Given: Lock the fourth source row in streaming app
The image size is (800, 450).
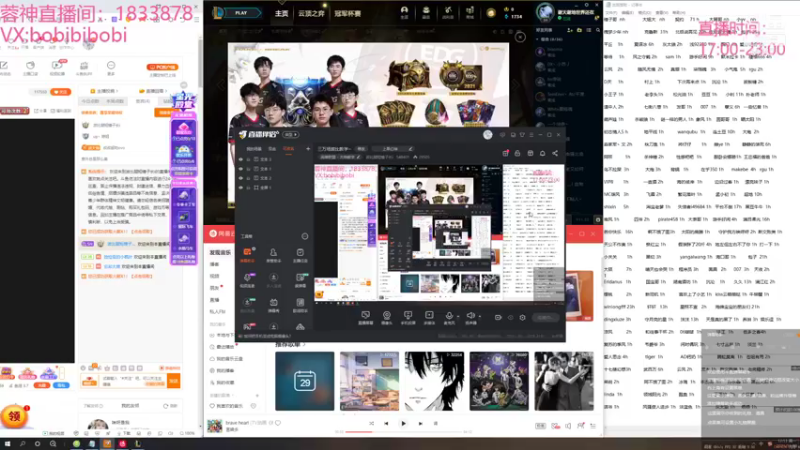Looking at the screenshot, I should tap(248, 187).
